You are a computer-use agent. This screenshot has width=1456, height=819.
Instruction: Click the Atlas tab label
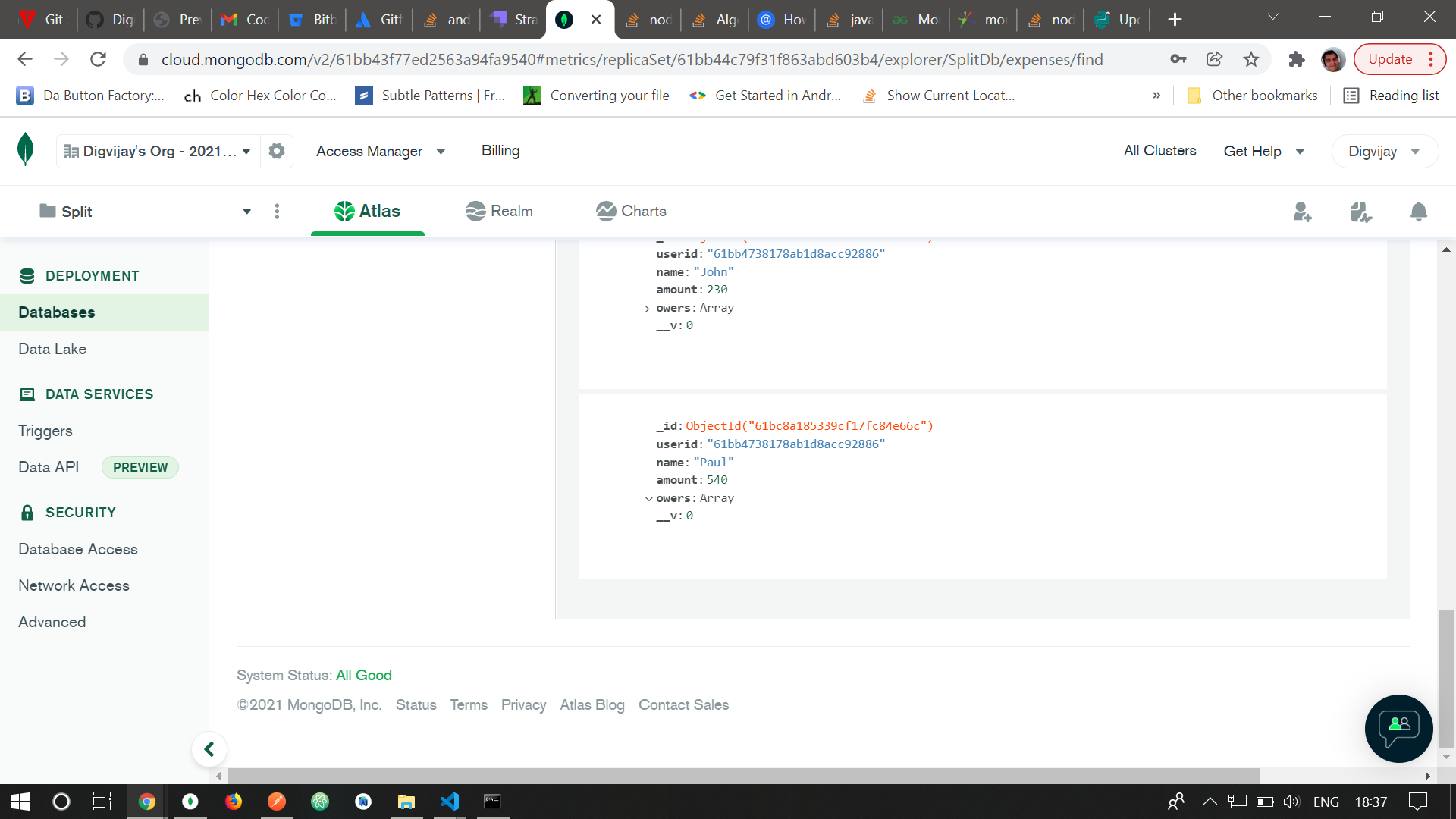[x=380, y=211]
